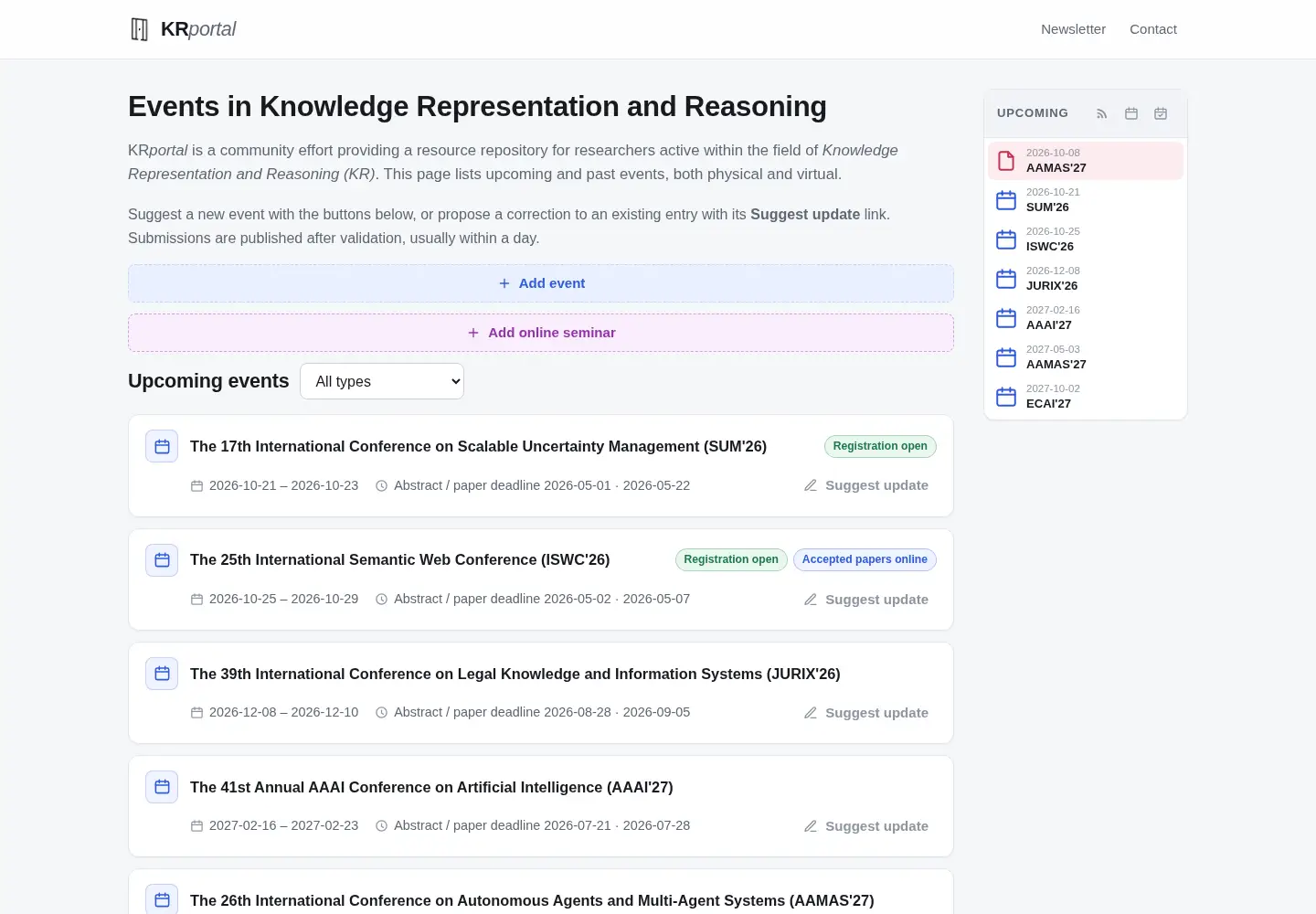This screenshot has height=914, width=1316.
Task: Go to the Contact page
Action: click(1153, 29)
